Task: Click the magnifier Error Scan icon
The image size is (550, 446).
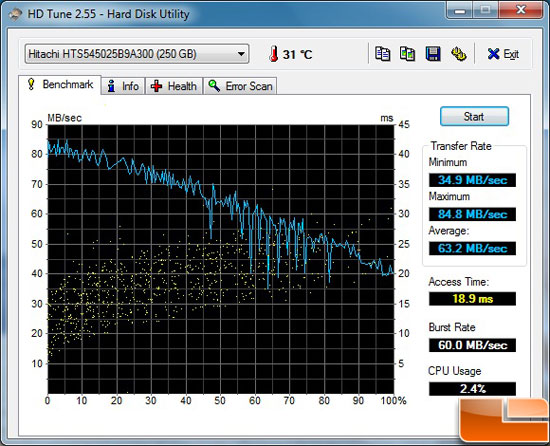Action: point(214,86)
